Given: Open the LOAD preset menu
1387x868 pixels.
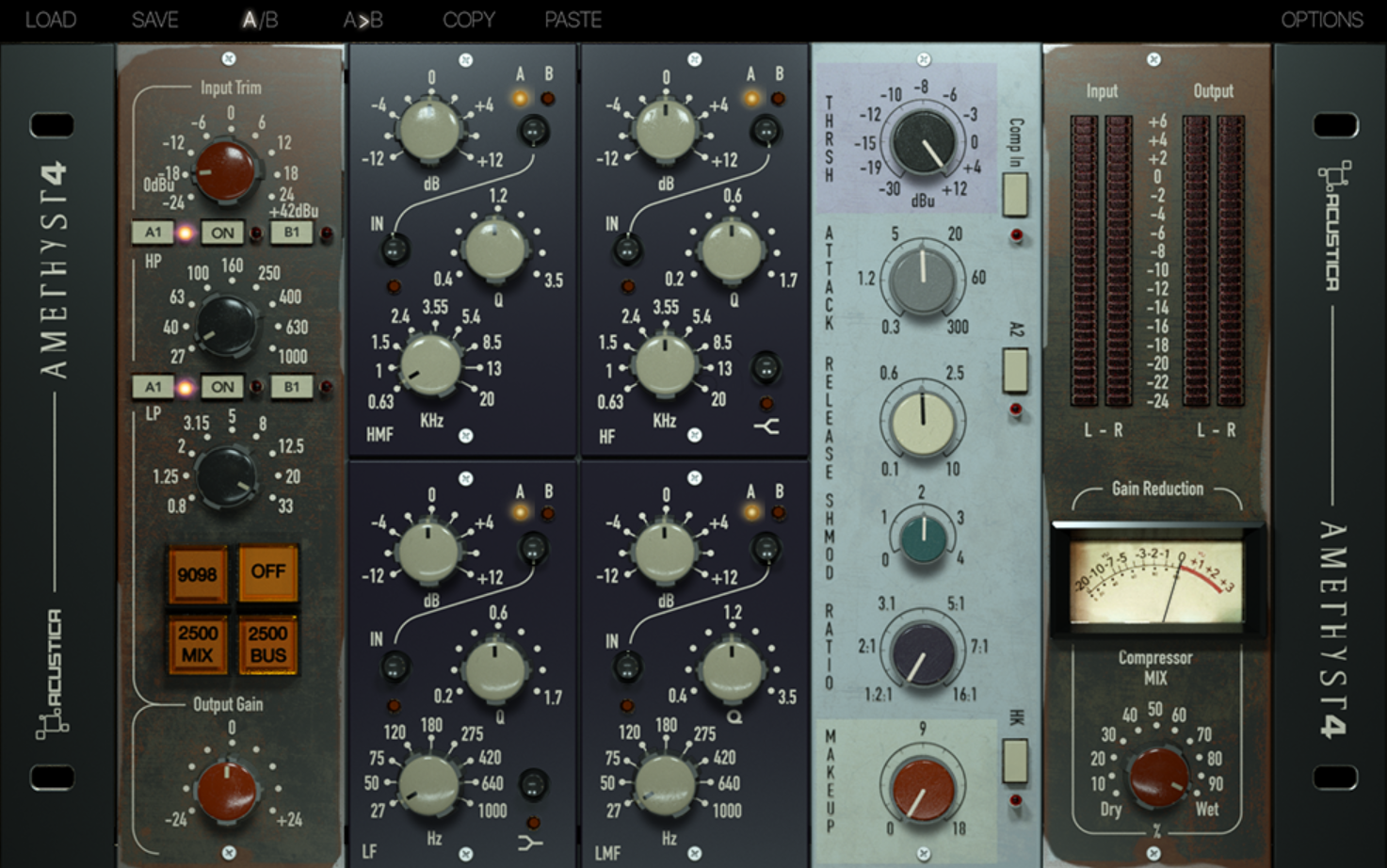Looking at the screenshot, I should tap(51, 20).
